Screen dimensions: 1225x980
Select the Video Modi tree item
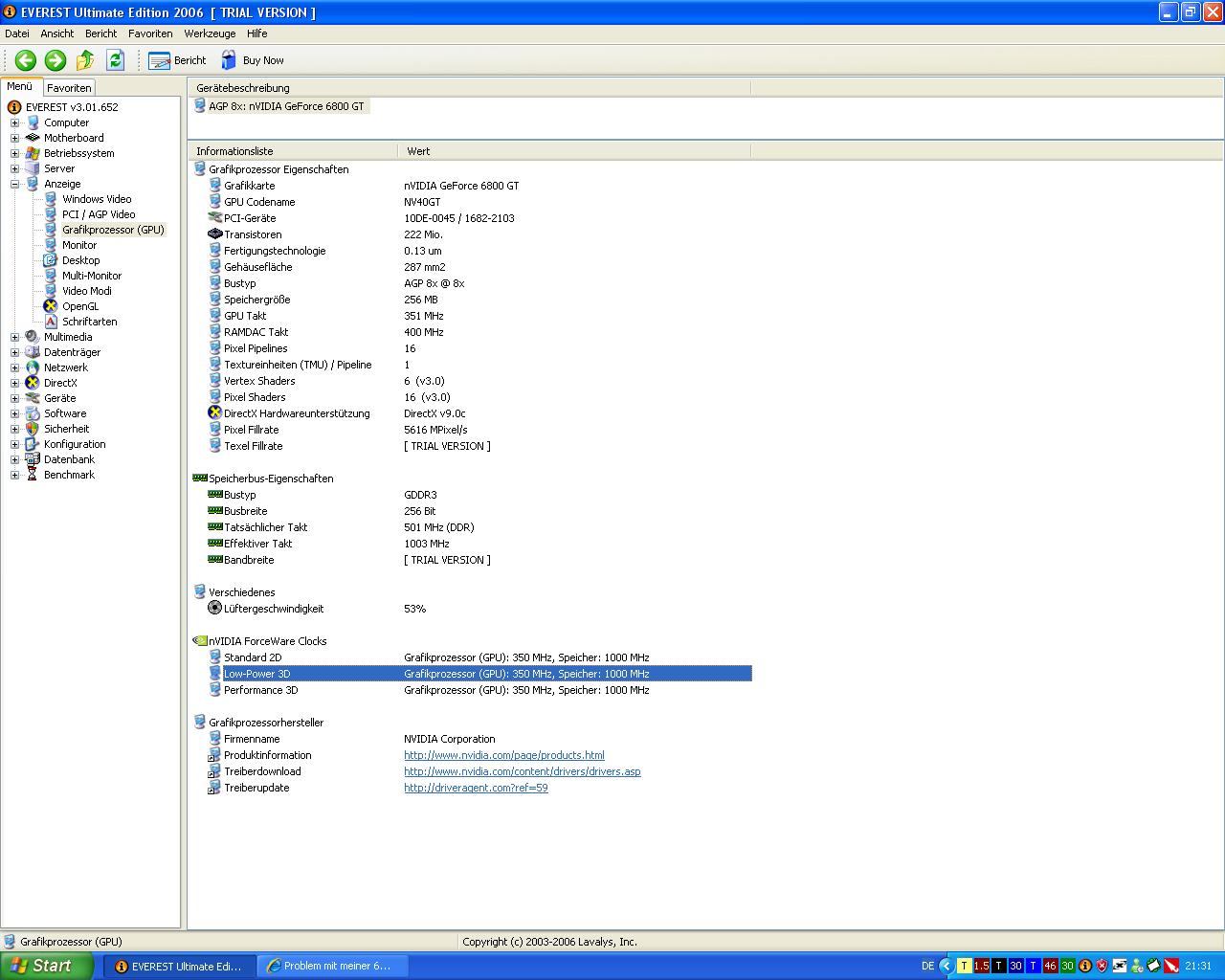tap(87, 291)
